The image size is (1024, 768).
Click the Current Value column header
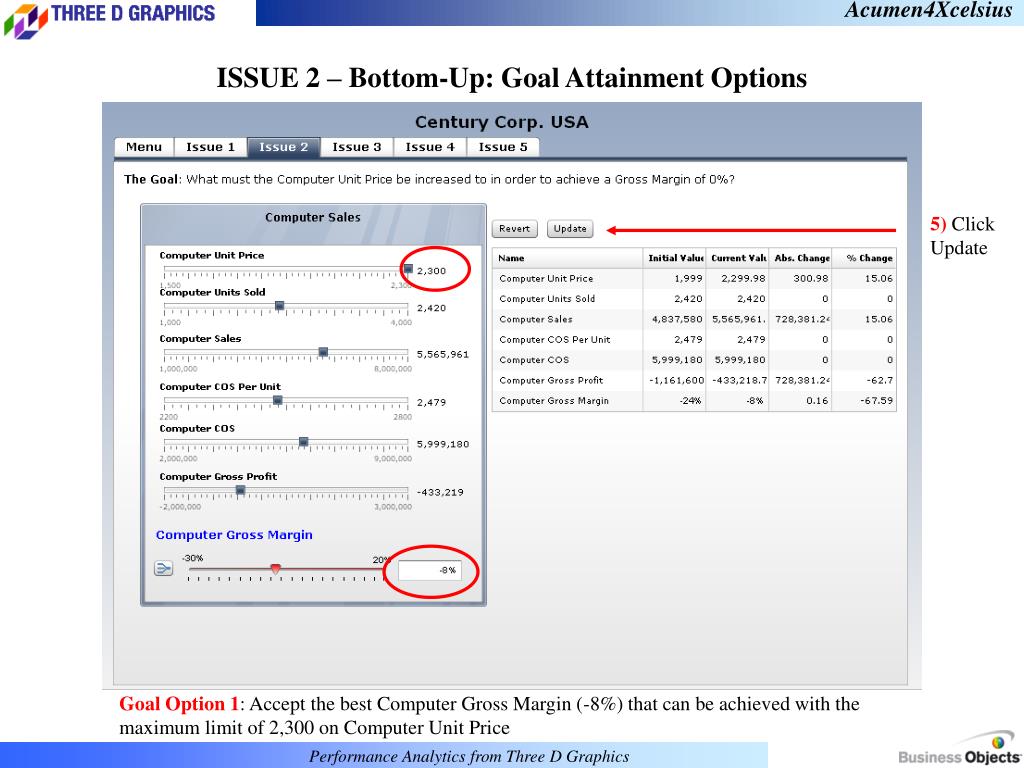[x=737, y=258]
